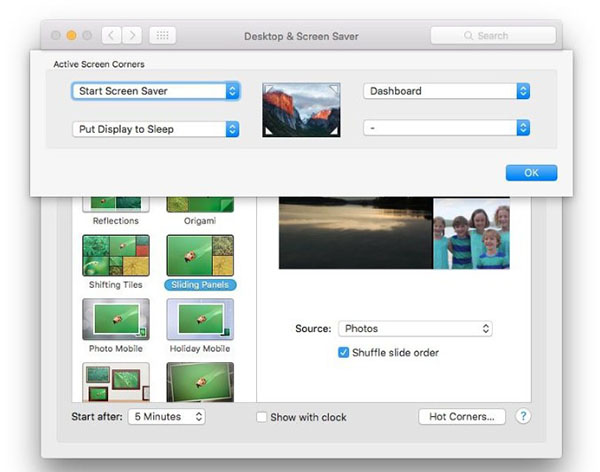The image size is (600, 472).
Task: Click in the Search field
Action: coord(493,35)
